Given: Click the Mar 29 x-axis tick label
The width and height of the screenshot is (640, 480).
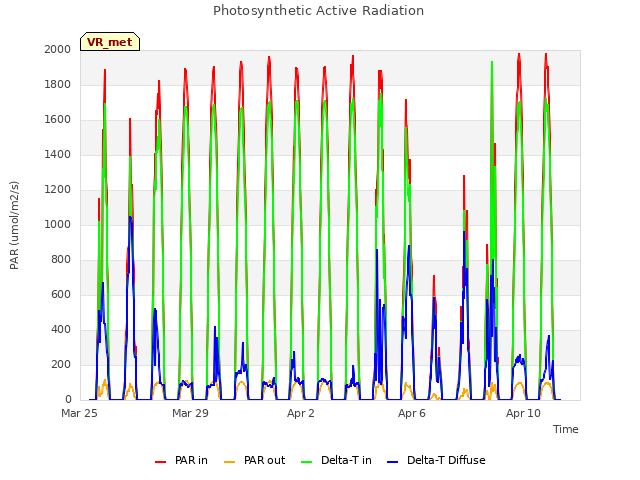Looking at the screenshot, I should point(190,413).
